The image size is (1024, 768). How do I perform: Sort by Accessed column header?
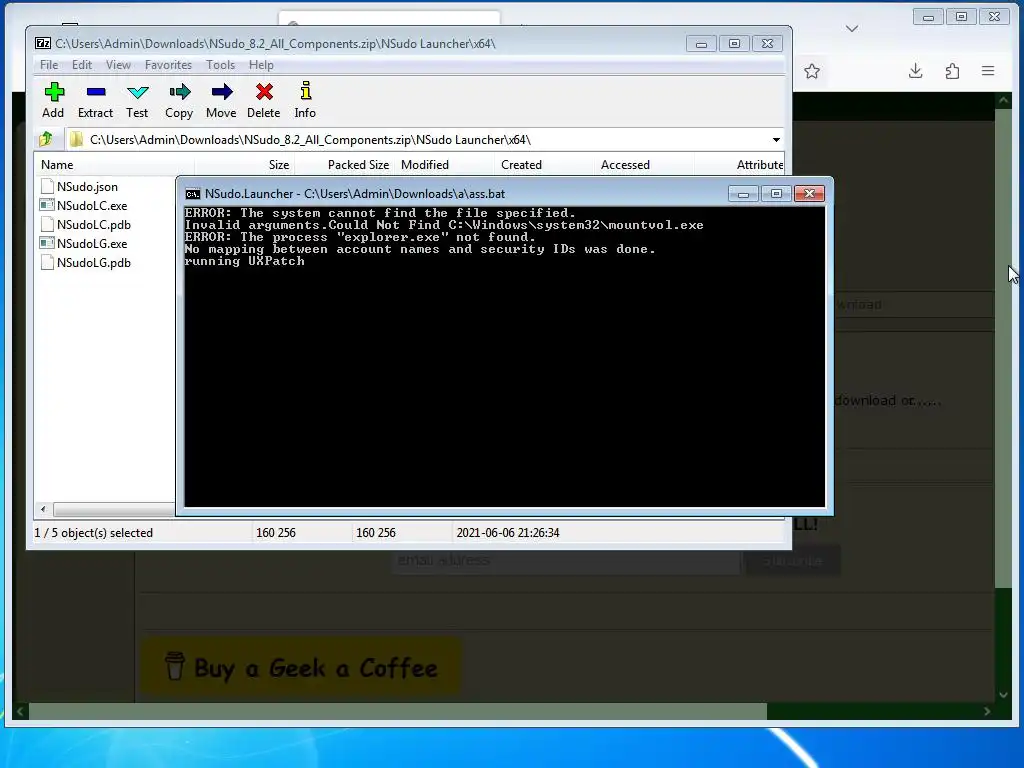pyautogui.click(x=645, y=165)
